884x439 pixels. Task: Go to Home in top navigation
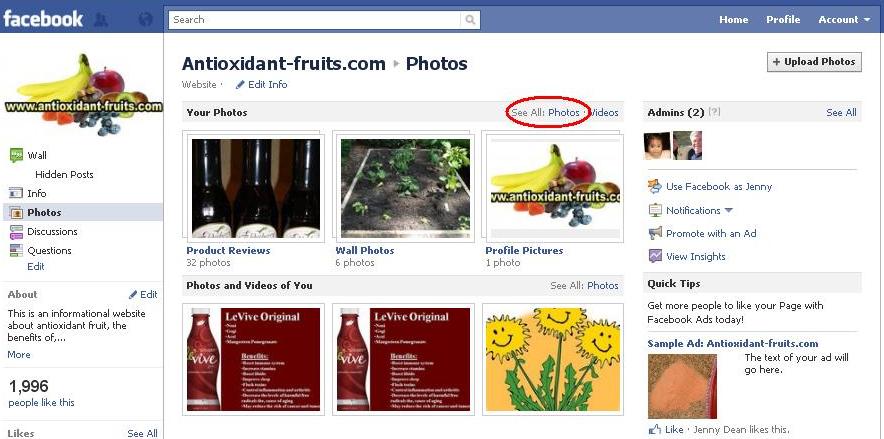[733, 20]
